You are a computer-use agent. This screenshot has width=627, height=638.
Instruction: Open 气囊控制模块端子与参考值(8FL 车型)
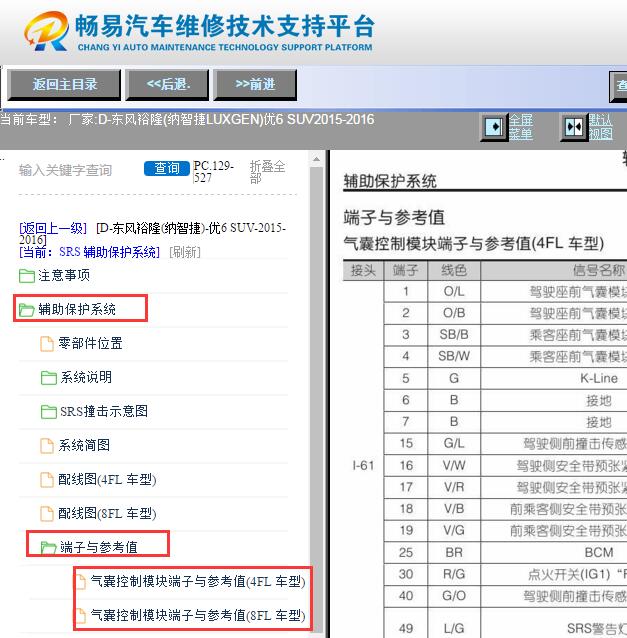tap(198, 615)
